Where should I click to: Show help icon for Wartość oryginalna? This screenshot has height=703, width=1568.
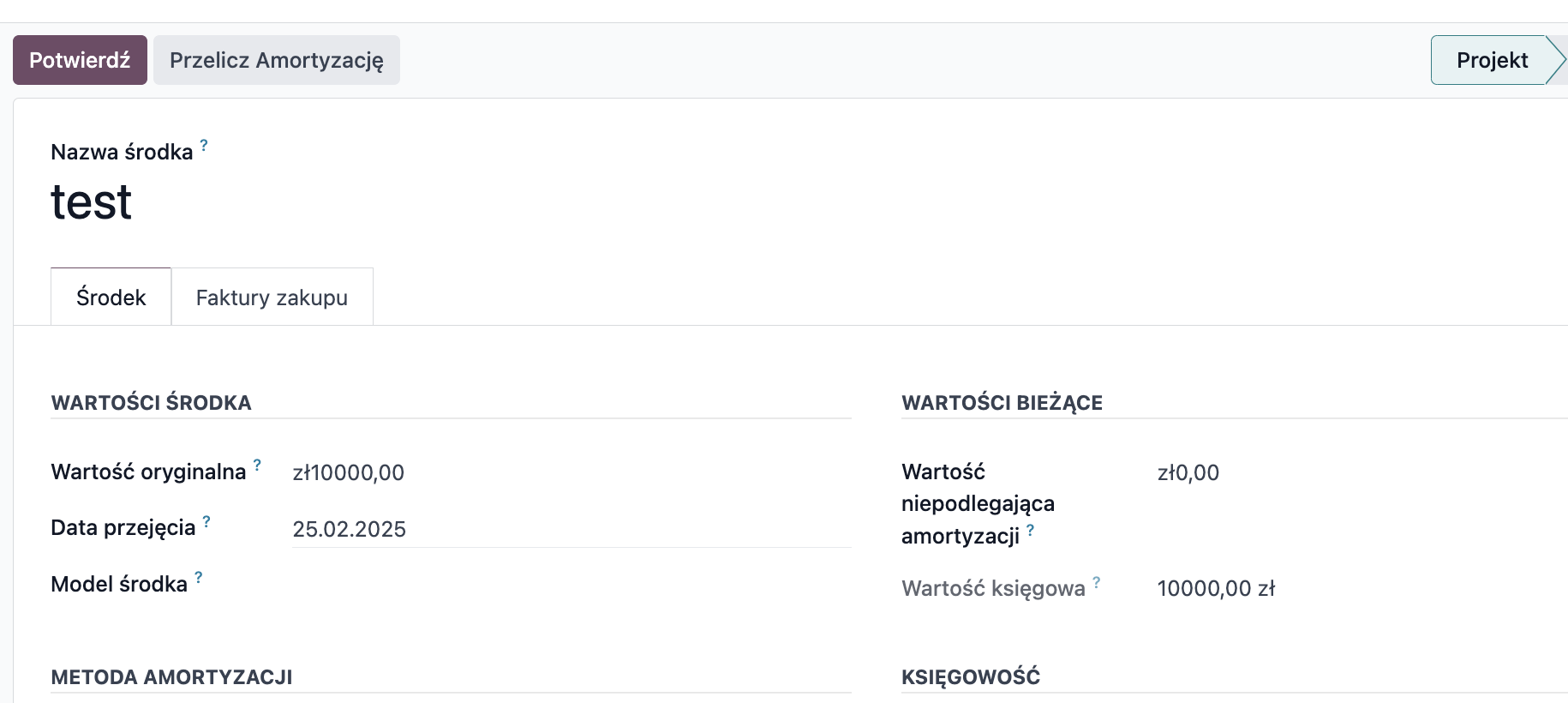coord(257,465)
